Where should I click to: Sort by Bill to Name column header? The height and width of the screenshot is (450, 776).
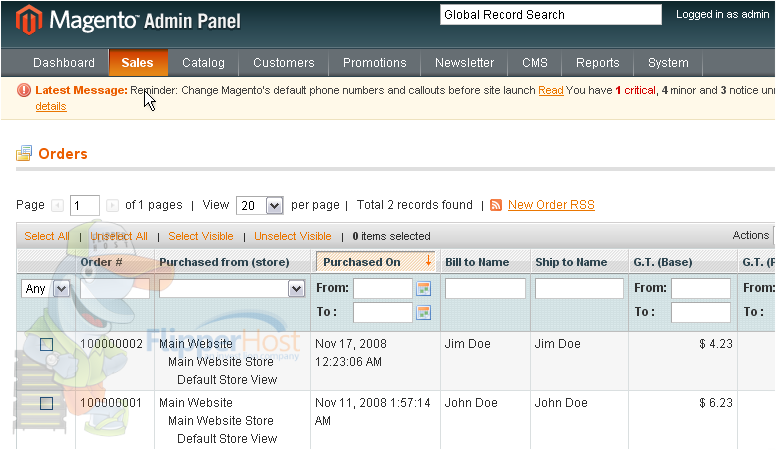point(477,262)
